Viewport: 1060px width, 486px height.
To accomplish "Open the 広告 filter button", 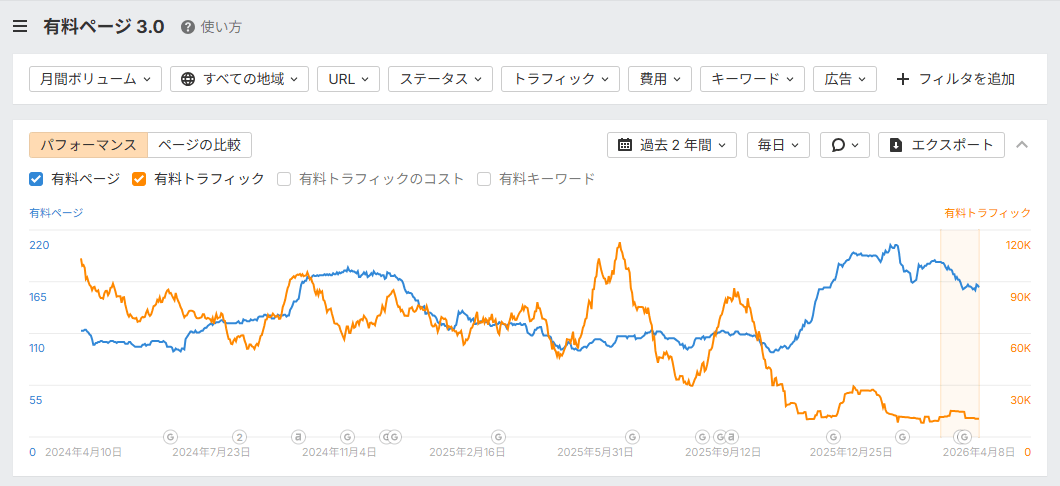I will coord(845,79).
